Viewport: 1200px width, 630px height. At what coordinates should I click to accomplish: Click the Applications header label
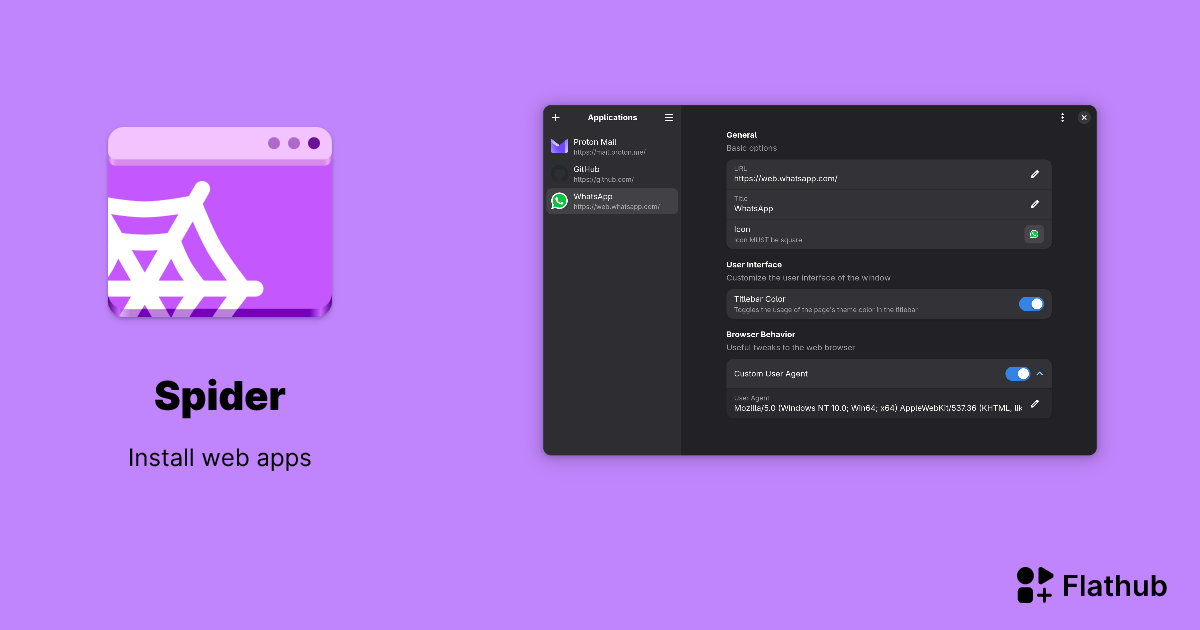612,117
